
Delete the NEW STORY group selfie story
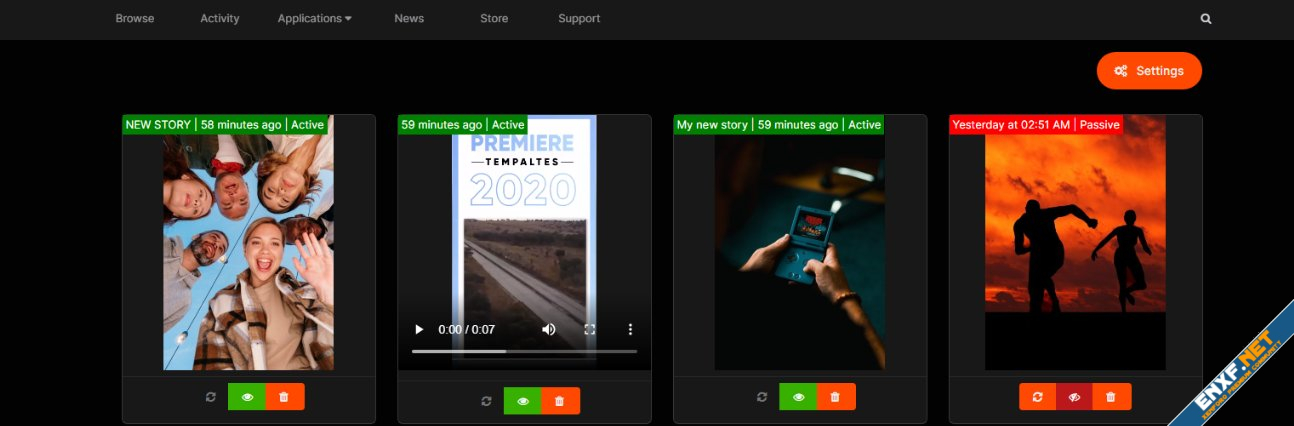[x=285, y=397]
